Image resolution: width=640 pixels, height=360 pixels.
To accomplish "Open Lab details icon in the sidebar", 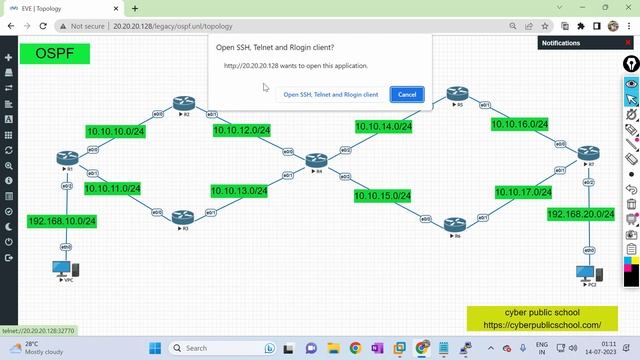I will click(x=9, y=196).
